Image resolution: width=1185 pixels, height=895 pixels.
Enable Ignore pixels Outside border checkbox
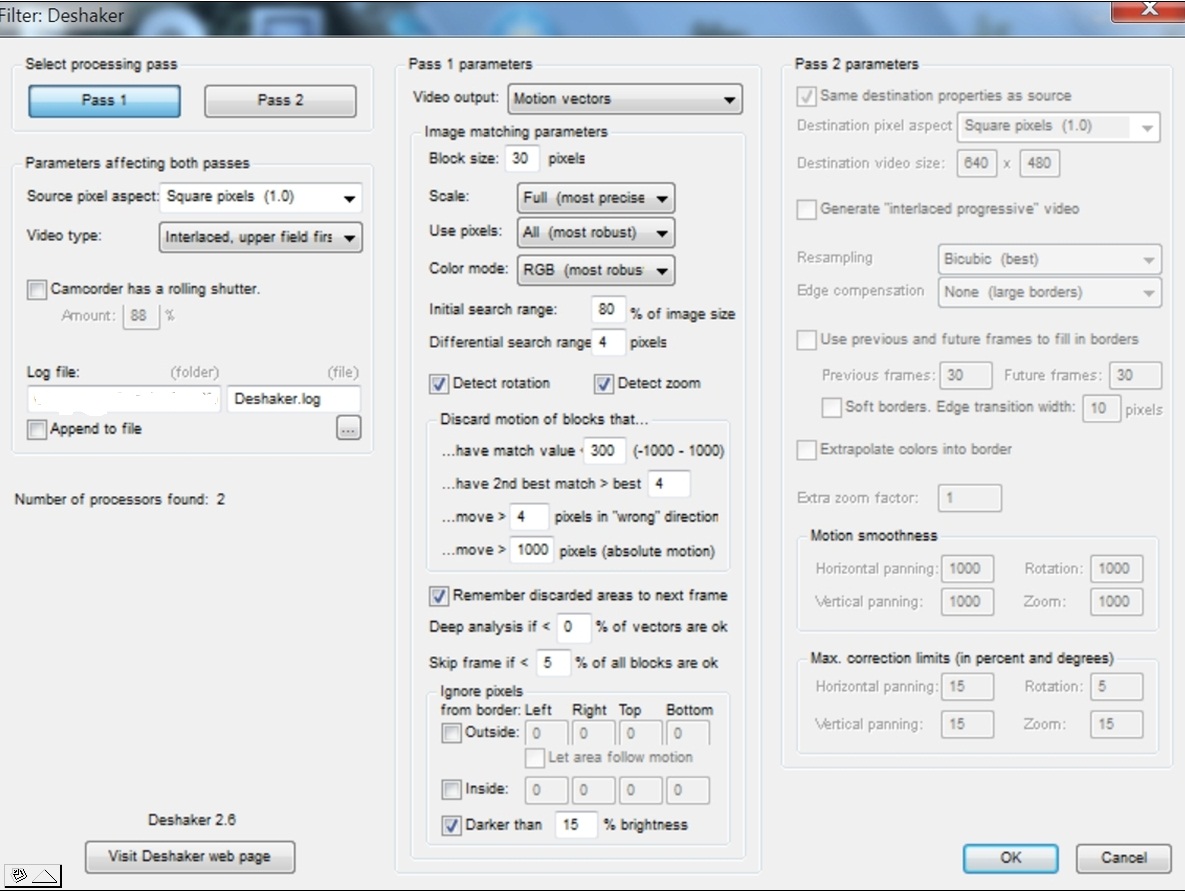click(x=451, y=732)
